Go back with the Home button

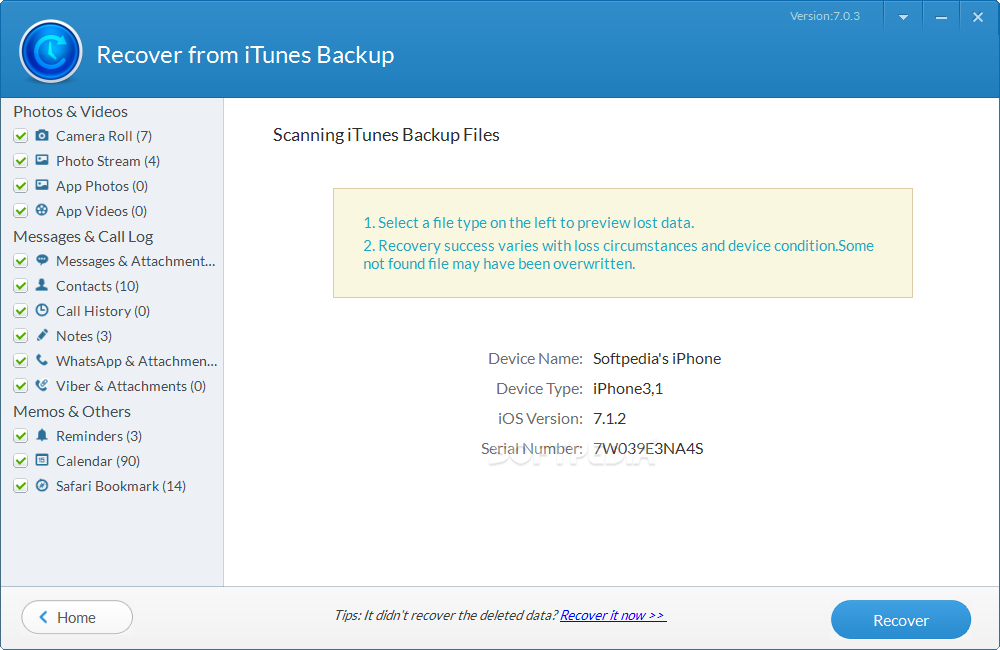point(77,618)
